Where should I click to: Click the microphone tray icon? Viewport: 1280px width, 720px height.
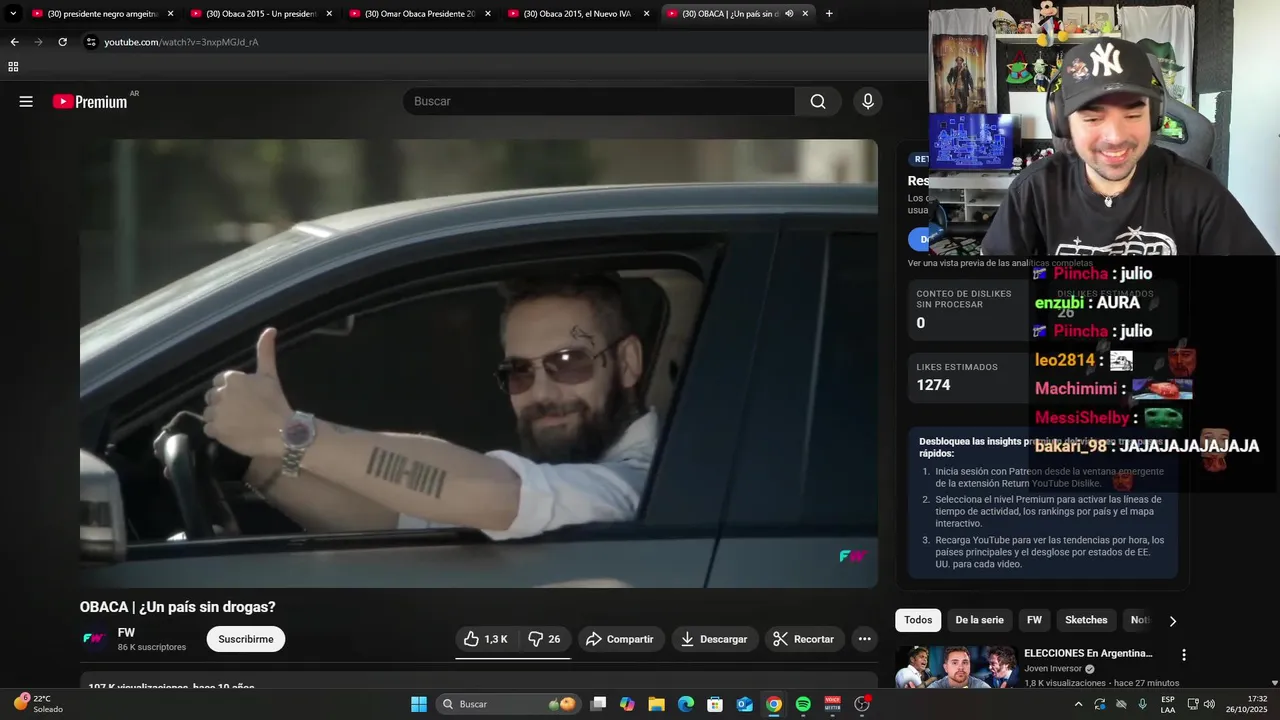(1142, 704)
